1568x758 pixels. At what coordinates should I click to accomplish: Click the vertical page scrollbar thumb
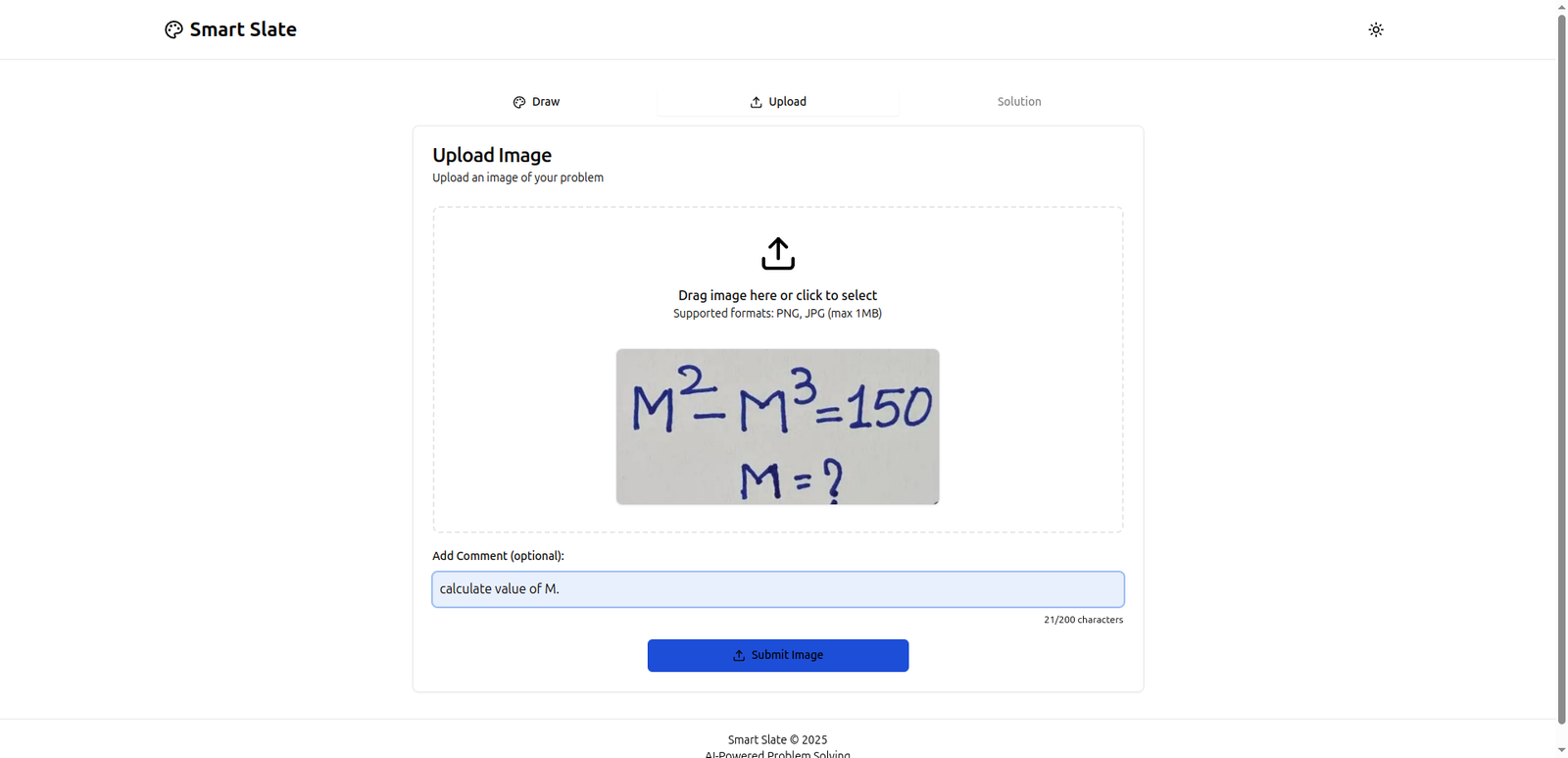coord(1561,368)
